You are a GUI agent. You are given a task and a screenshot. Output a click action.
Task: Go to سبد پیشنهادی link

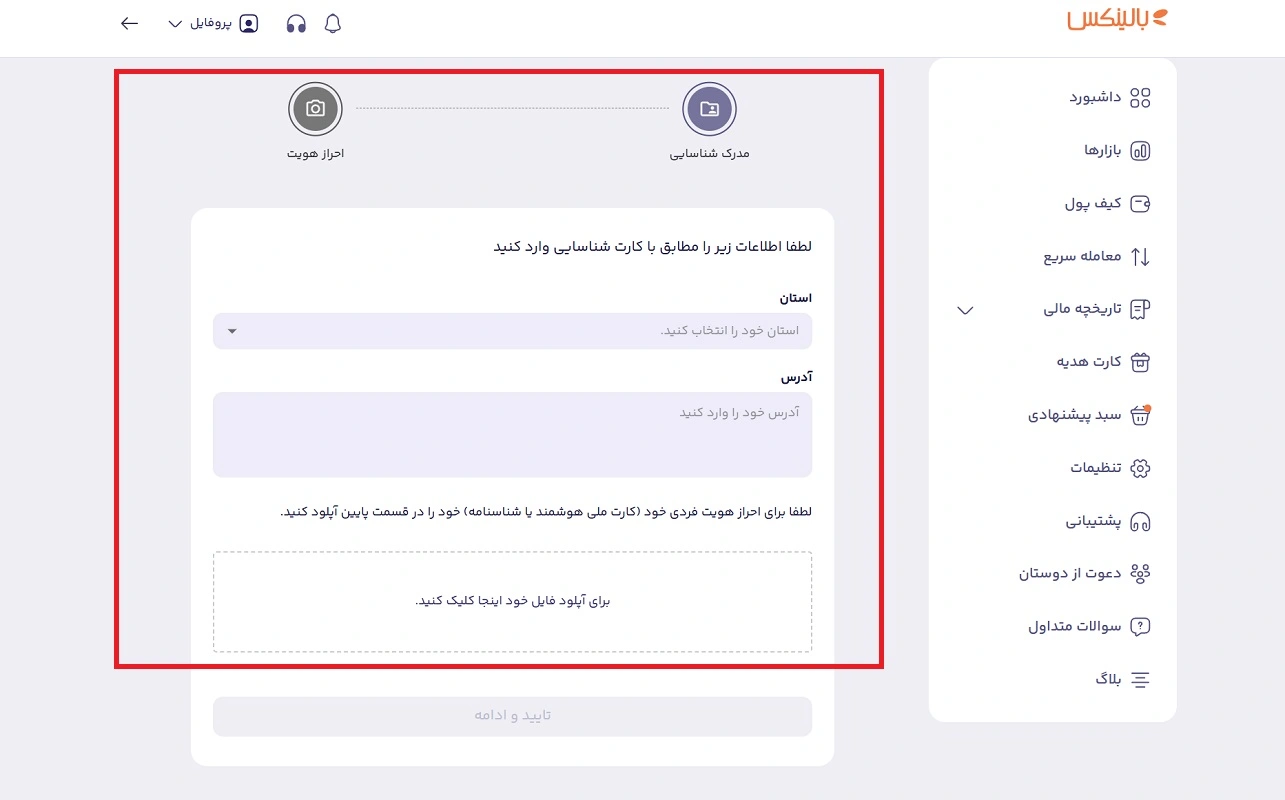click(x=1075, y=415)
